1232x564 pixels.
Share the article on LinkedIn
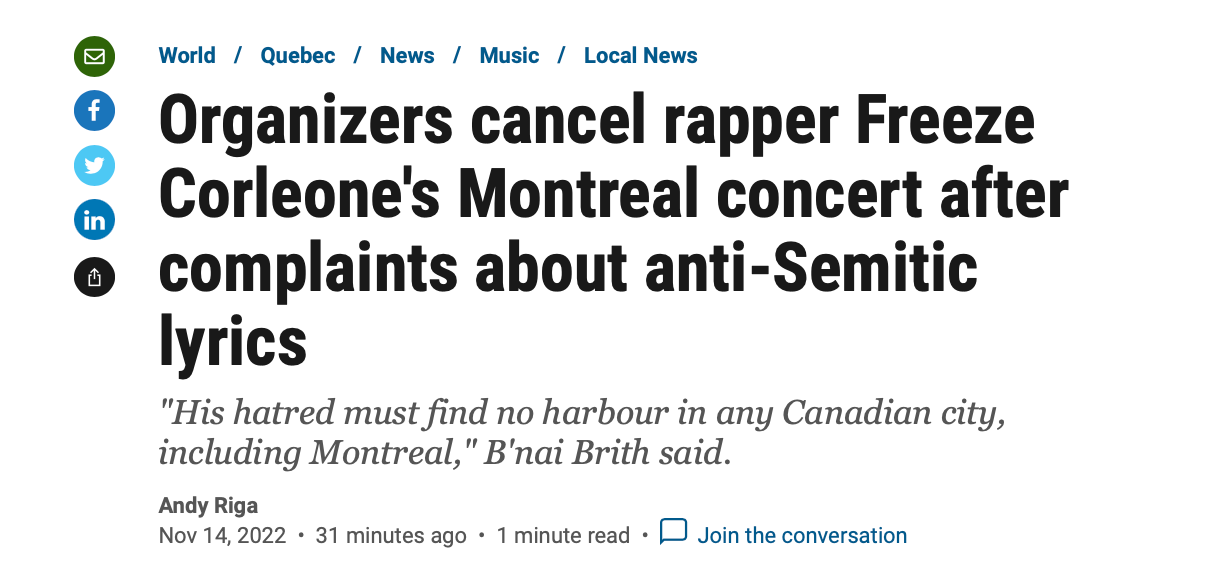click(95, 220)
